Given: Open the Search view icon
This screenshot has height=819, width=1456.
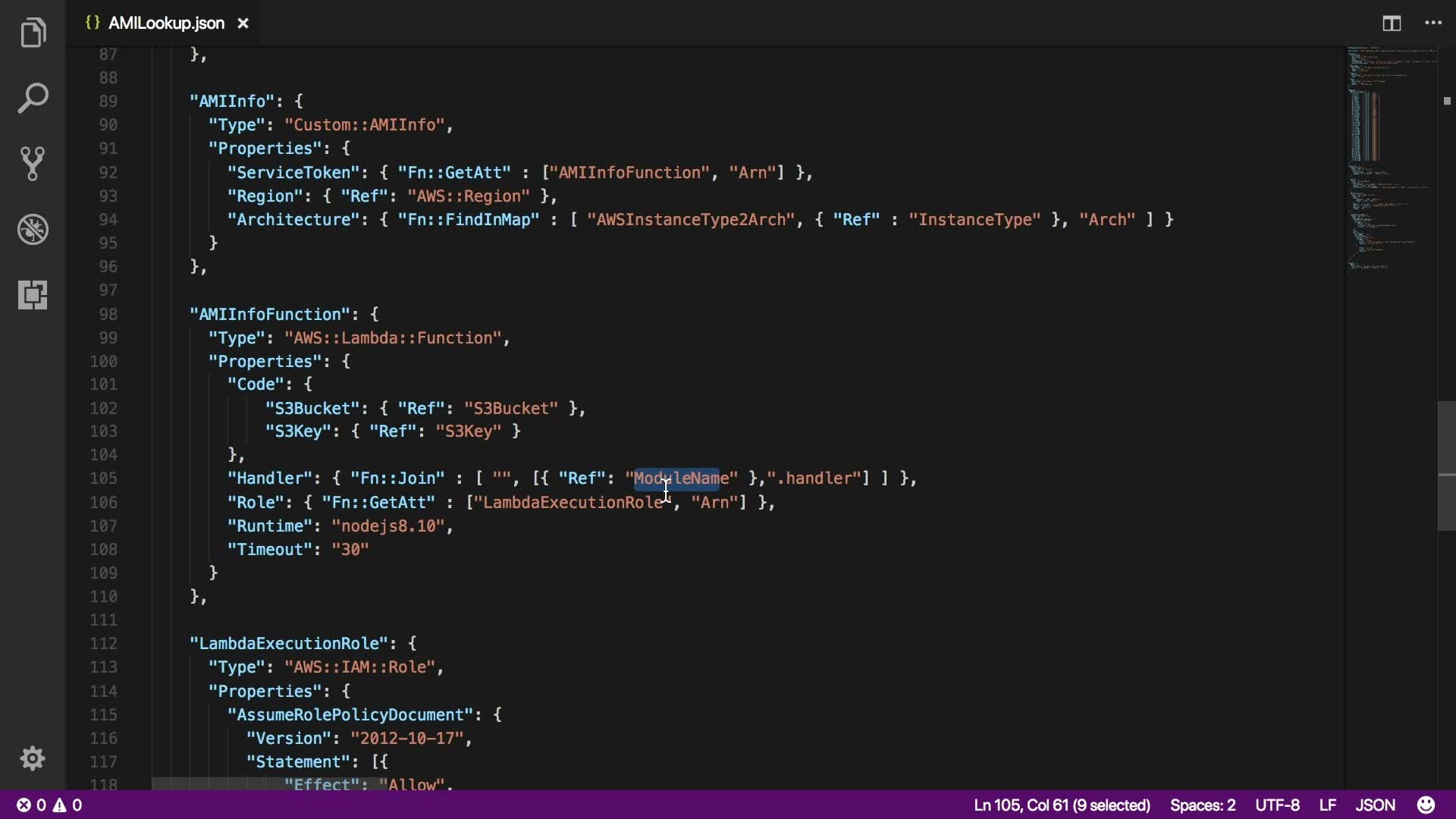Looking at the screenshot, I should click(x=33, y=98).
